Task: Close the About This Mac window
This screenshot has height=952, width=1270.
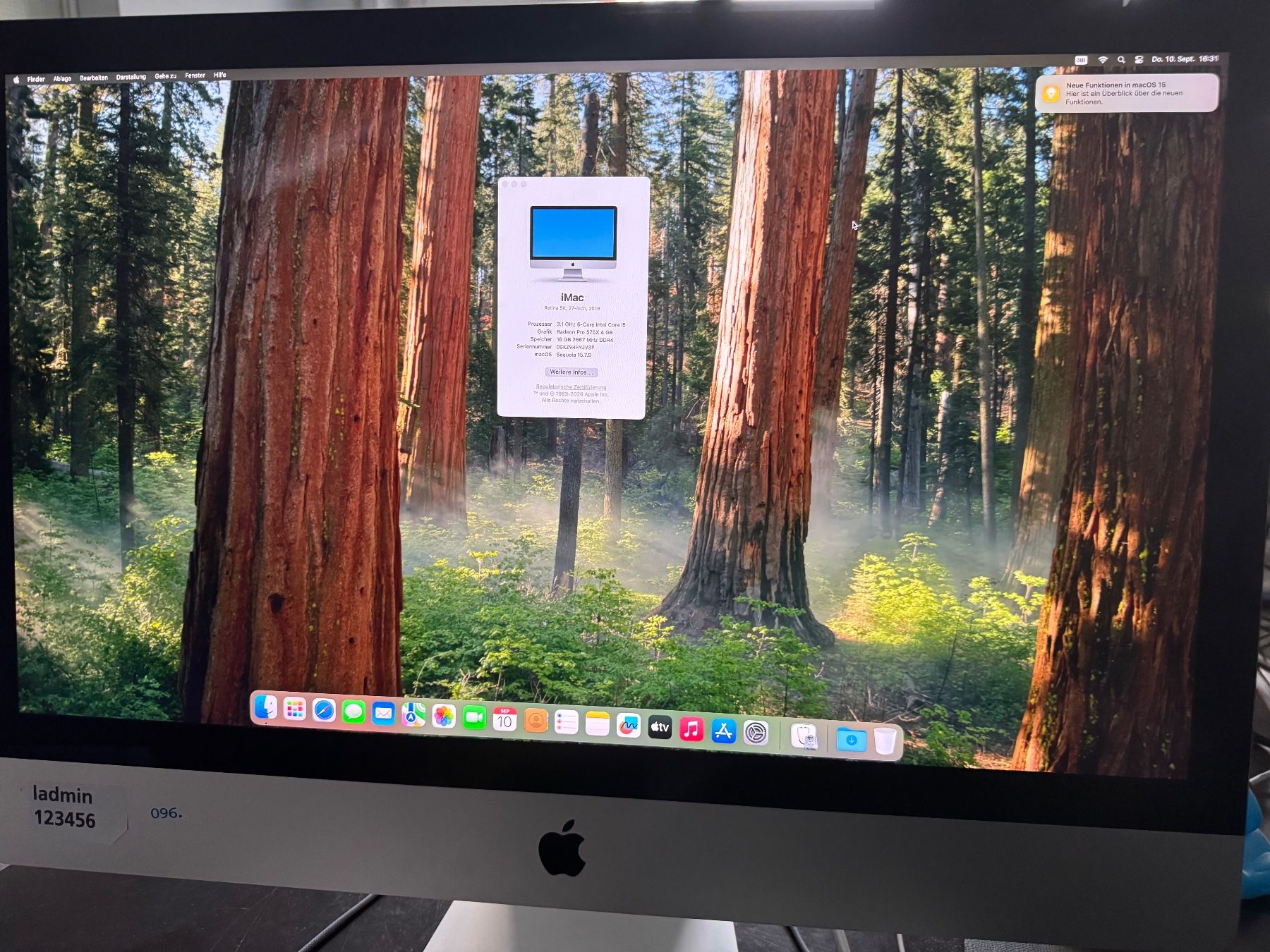Action: click(x=505, y=185)
